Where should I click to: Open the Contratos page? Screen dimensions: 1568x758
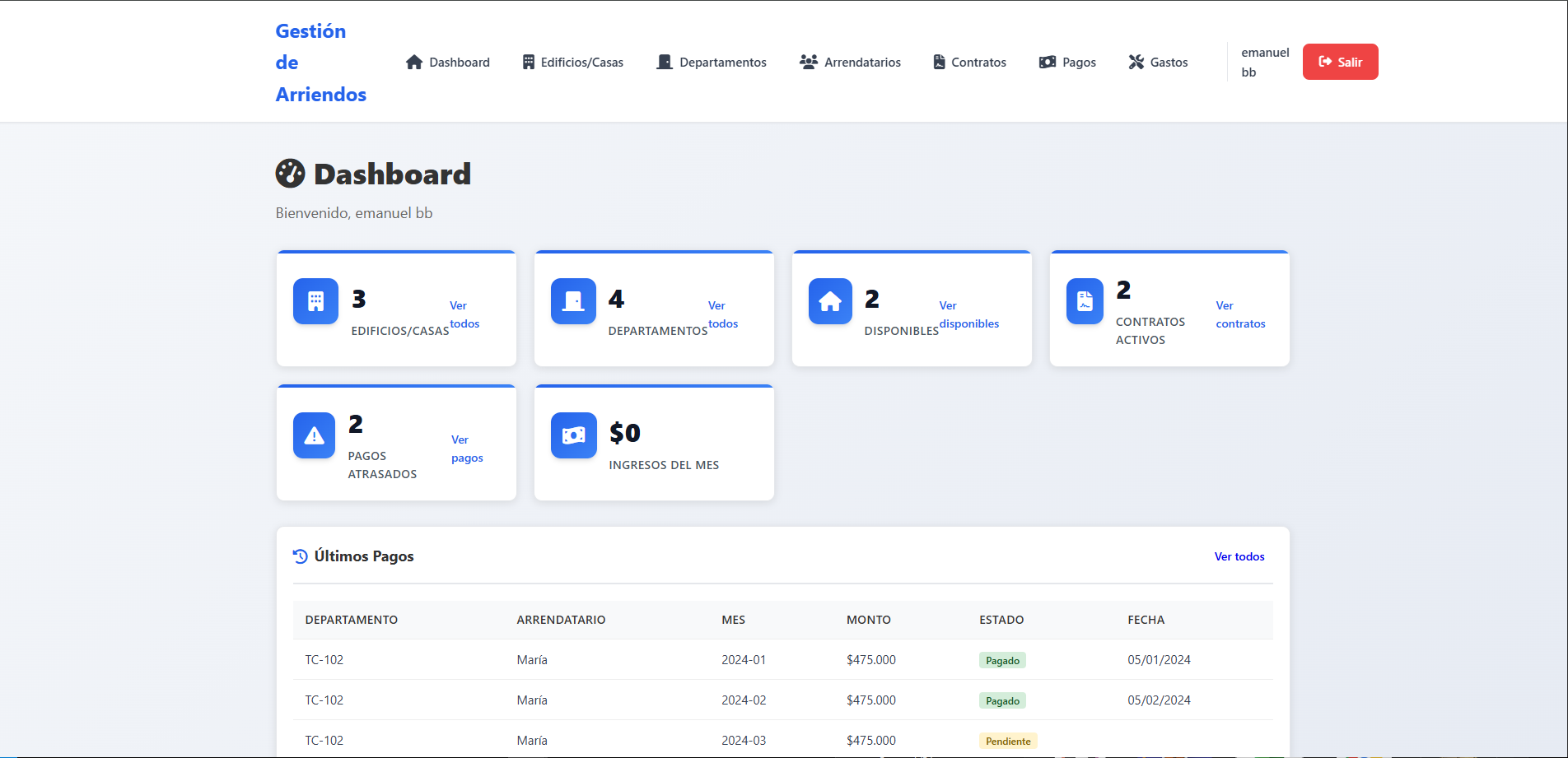point(970,62)
